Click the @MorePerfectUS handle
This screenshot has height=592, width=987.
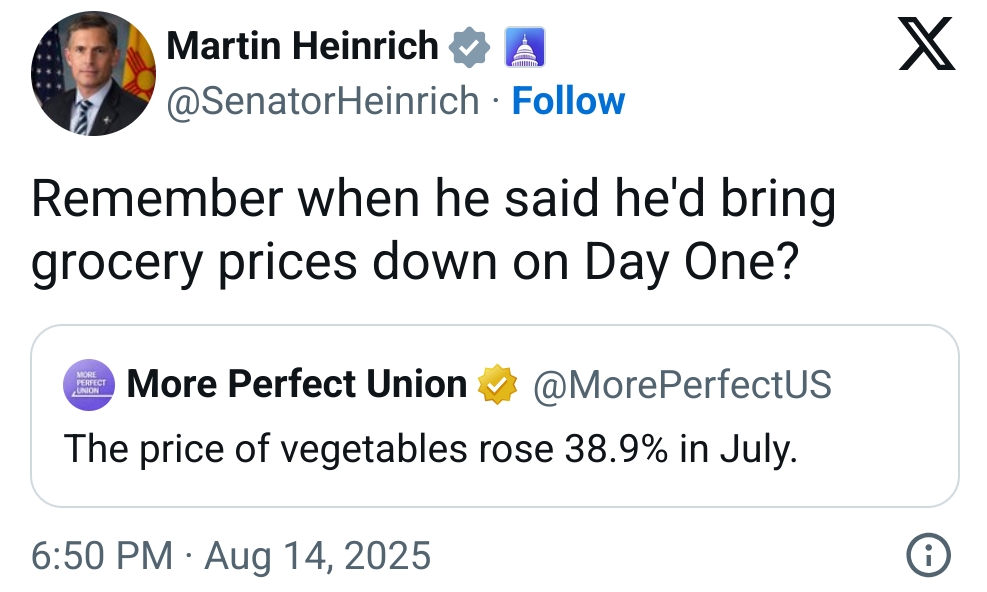click(683, 384)
